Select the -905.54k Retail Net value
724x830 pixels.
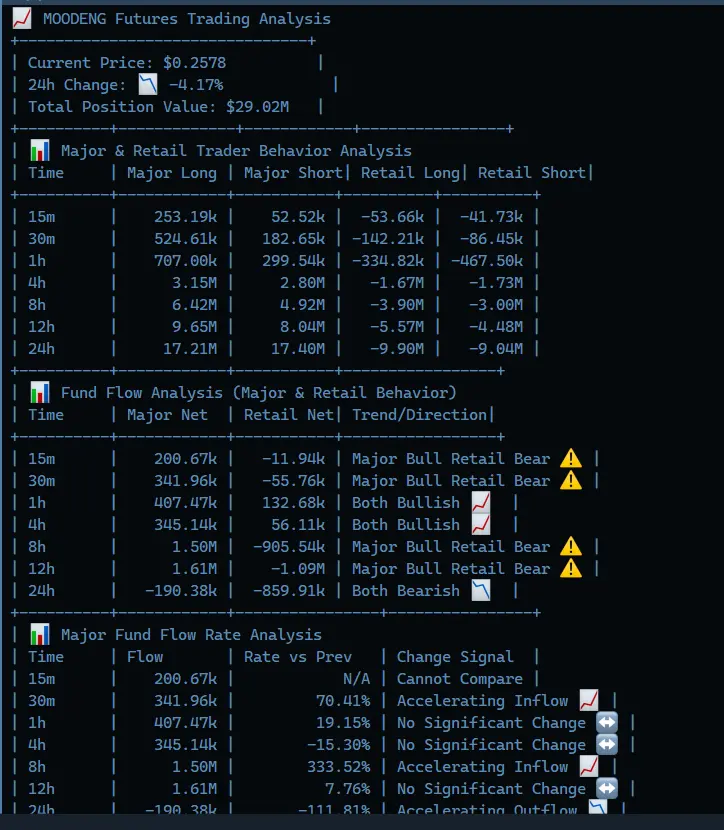(x=289, y=546)
